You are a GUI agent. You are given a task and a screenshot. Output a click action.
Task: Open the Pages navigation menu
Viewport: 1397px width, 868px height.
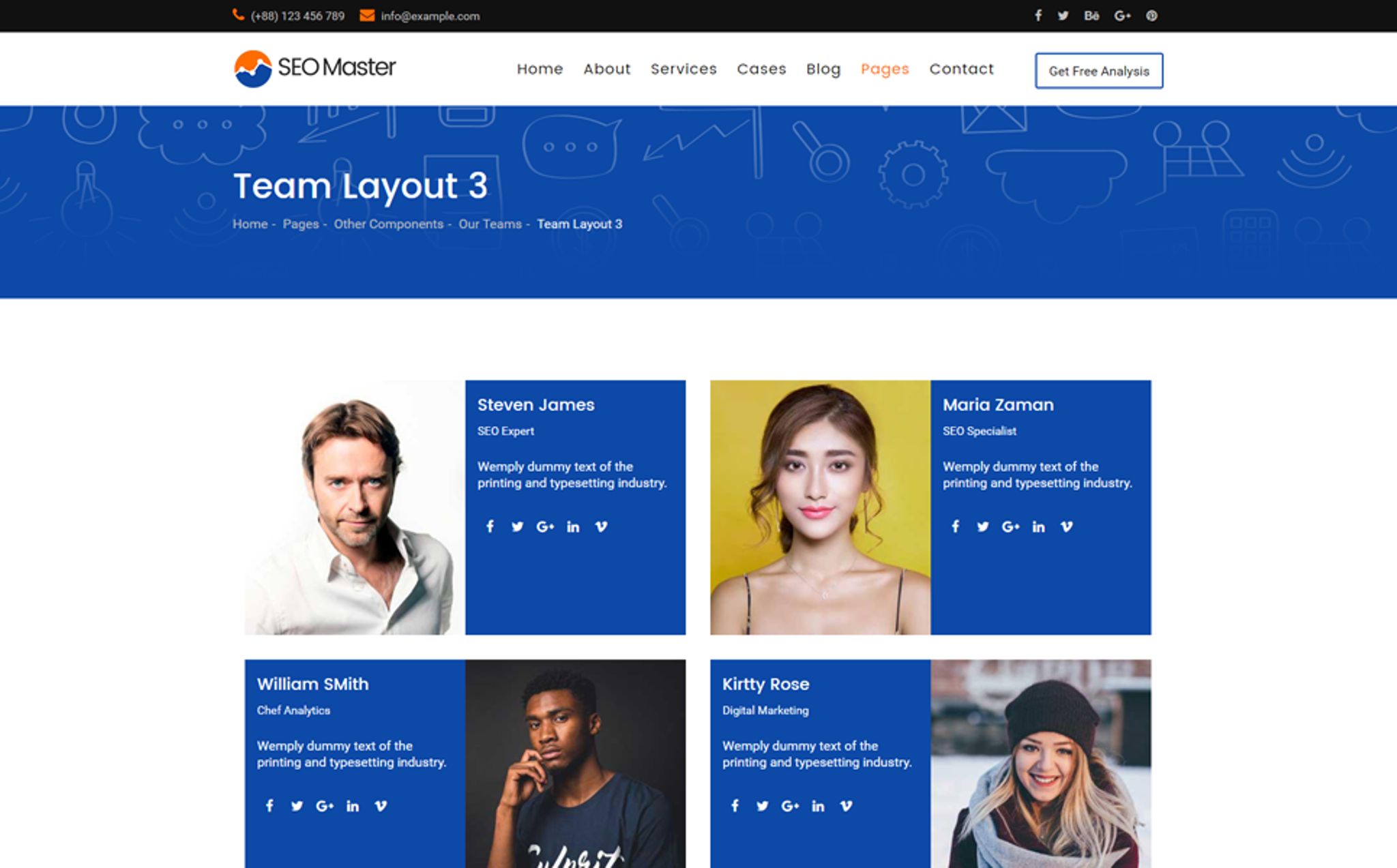point(885,69)
